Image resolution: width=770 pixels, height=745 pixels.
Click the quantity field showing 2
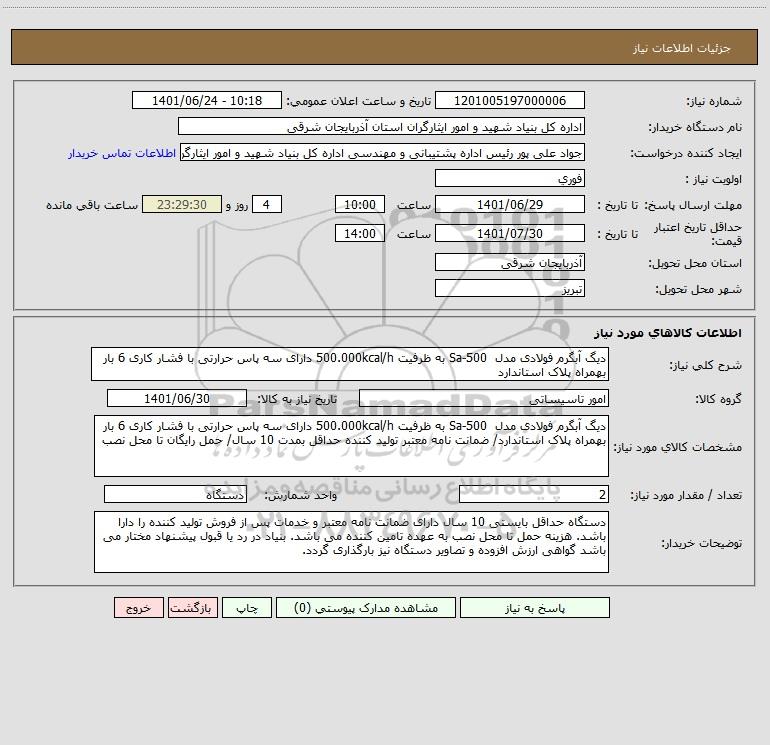pos(534,495)
